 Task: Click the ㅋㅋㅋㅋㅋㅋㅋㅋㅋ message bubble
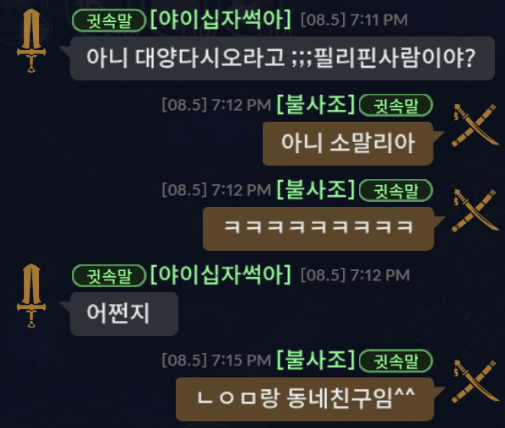pyautogui.click(x=318, y=229)
